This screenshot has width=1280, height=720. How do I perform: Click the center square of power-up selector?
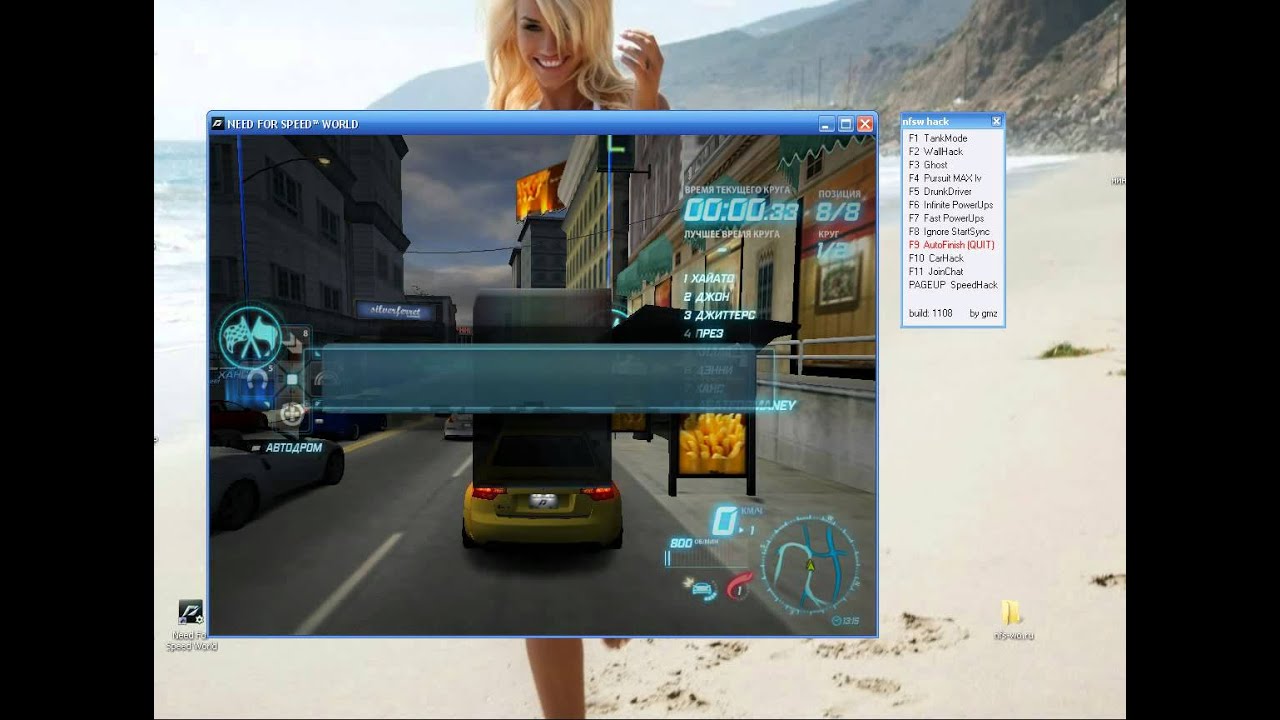pos(292,379)
